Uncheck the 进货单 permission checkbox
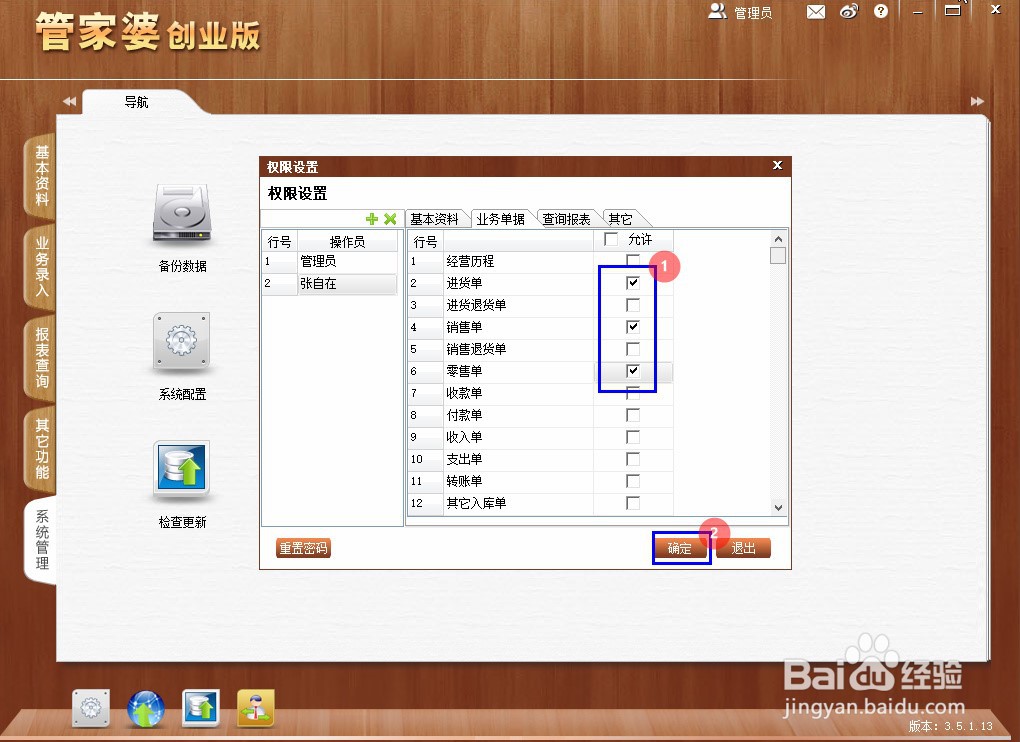Viewport: 1020px width, 742px height. pos(633,282)
